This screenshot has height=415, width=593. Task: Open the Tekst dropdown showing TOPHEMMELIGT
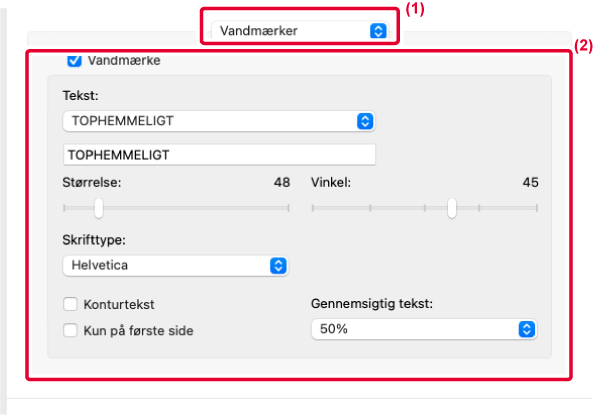(219, 121)
